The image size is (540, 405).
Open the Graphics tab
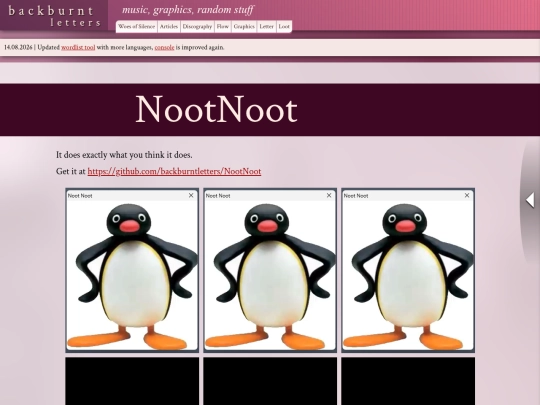click(x=244, y=27)
